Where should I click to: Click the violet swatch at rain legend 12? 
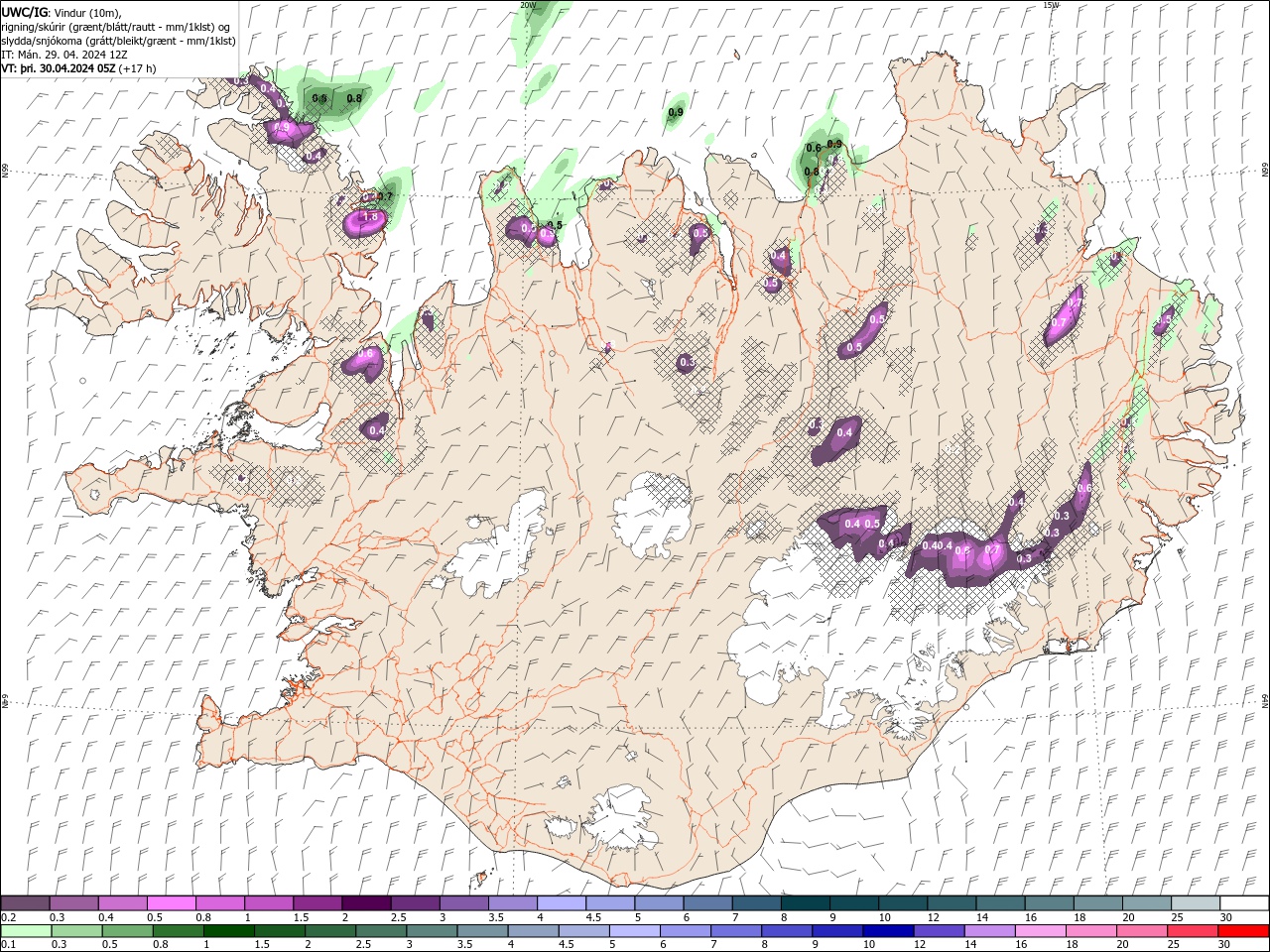point(939,931)
